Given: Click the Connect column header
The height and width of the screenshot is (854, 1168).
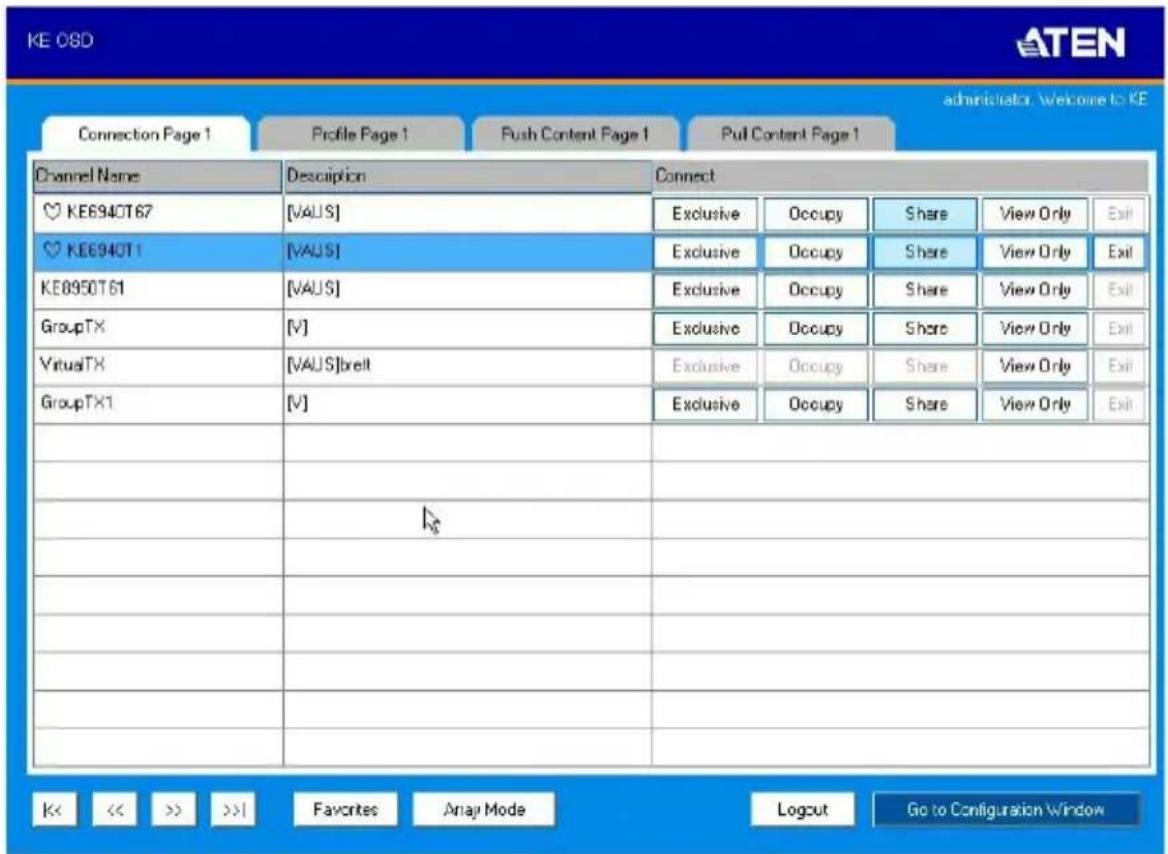Looking at the screenshot, I should pos(901,177).
